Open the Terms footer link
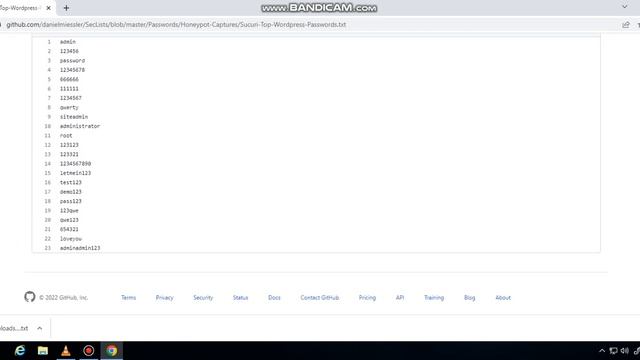 [x=128, y=298]
